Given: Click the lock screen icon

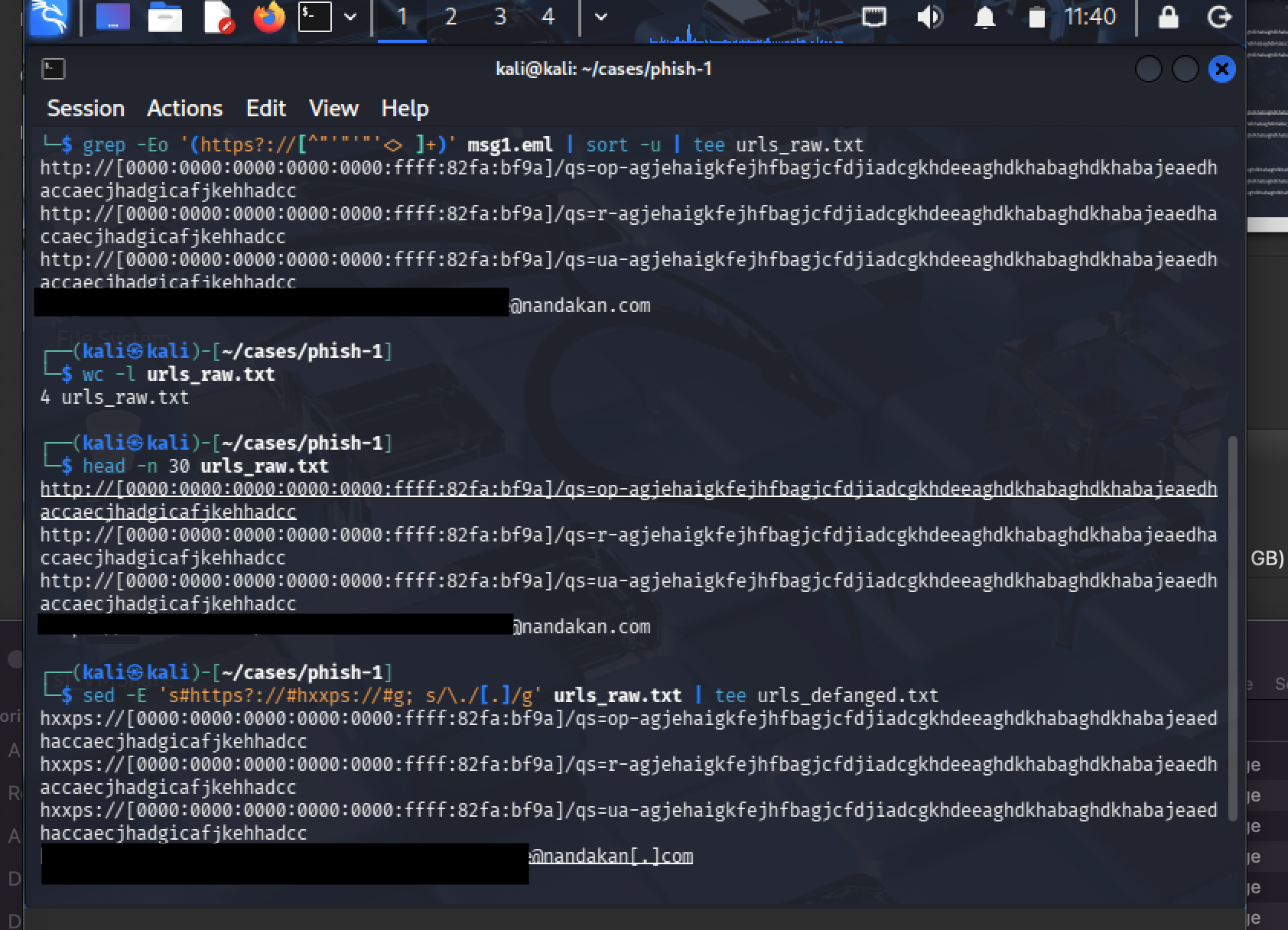Looking at the screenshot, I should coord(1168,17).
